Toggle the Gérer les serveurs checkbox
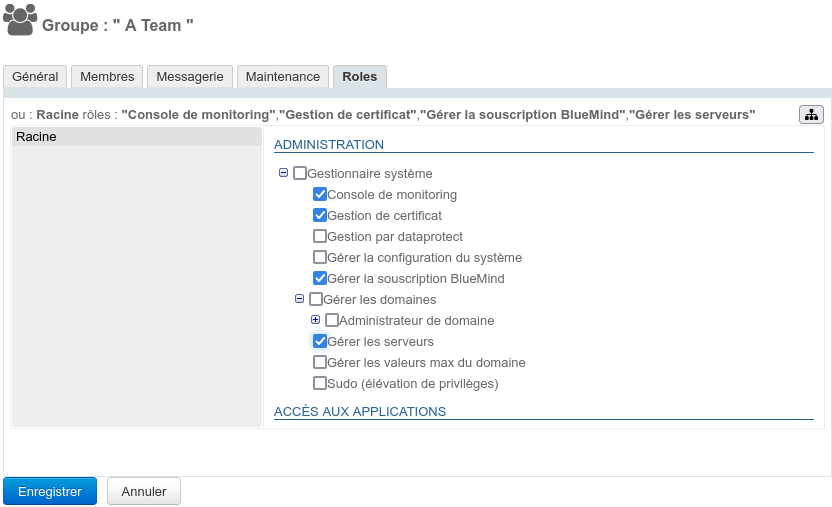 click(x=320, y=341)
